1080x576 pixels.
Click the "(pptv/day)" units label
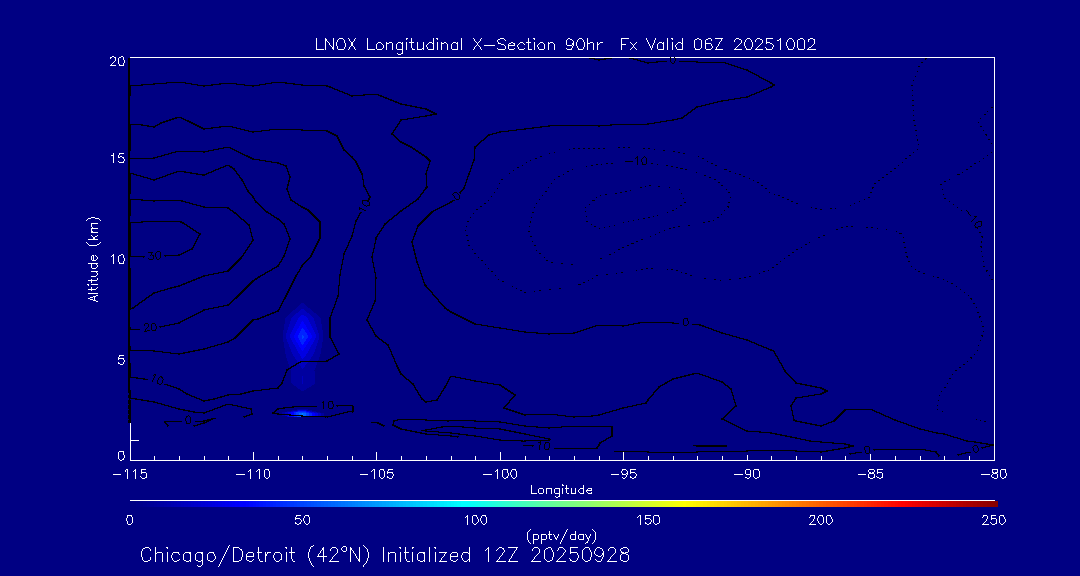pyautogui.click(x=561, y=536)
